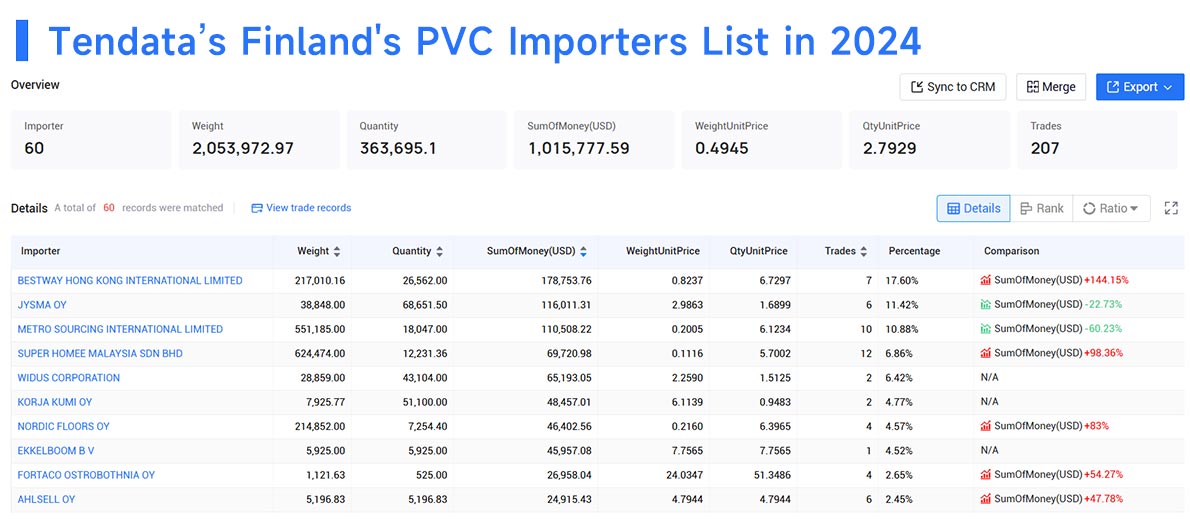Click trend chart icon in BESTWAY row
The width and height of the screenshot is (1190, 519).
pyautogui.click(x=986, y=281)
